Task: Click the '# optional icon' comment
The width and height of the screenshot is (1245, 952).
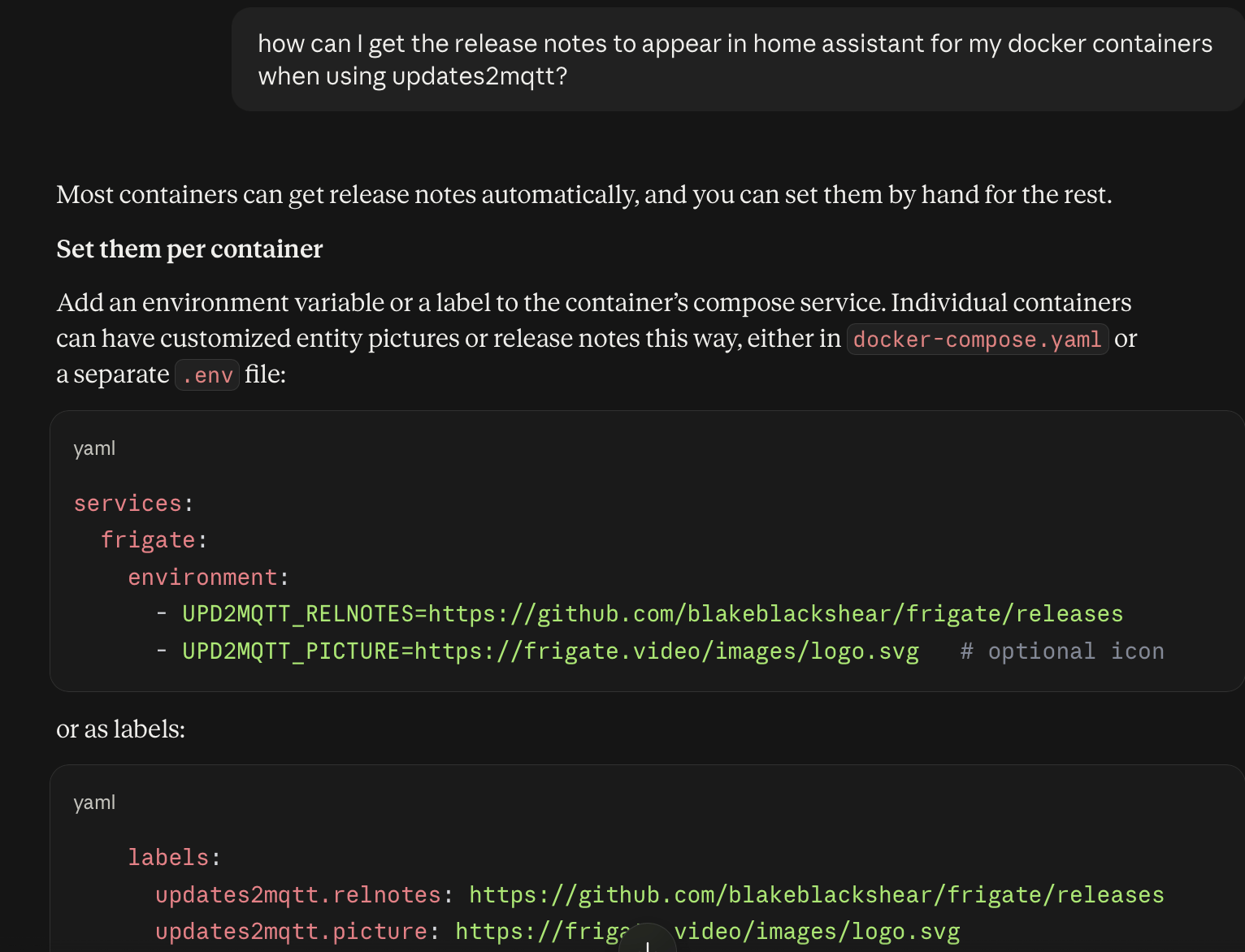Action: [1062, 651]
